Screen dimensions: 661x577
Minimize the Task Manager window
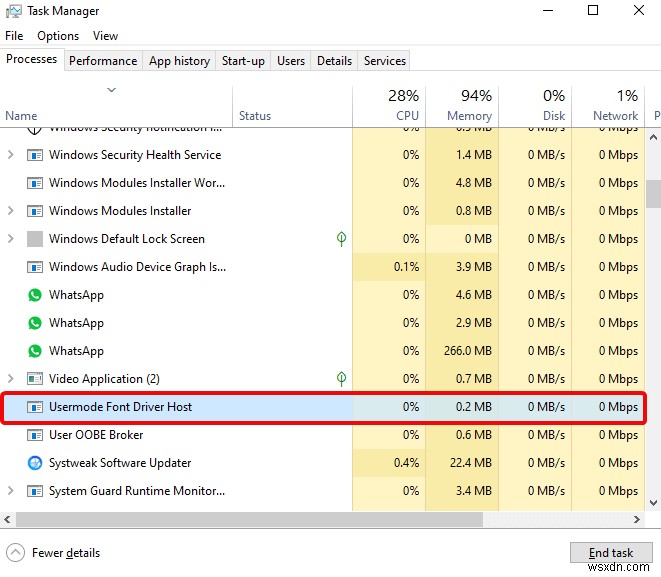pyautogui.click(x=548, y=10)
